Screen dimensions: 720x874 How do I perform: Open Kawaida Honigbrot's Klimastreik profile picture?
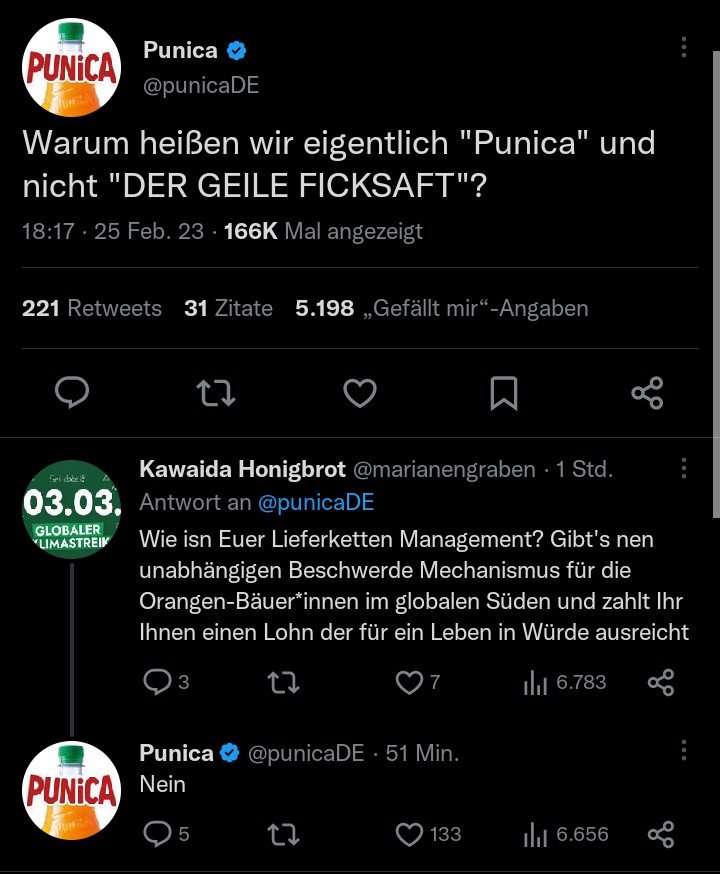pos(71,509)
